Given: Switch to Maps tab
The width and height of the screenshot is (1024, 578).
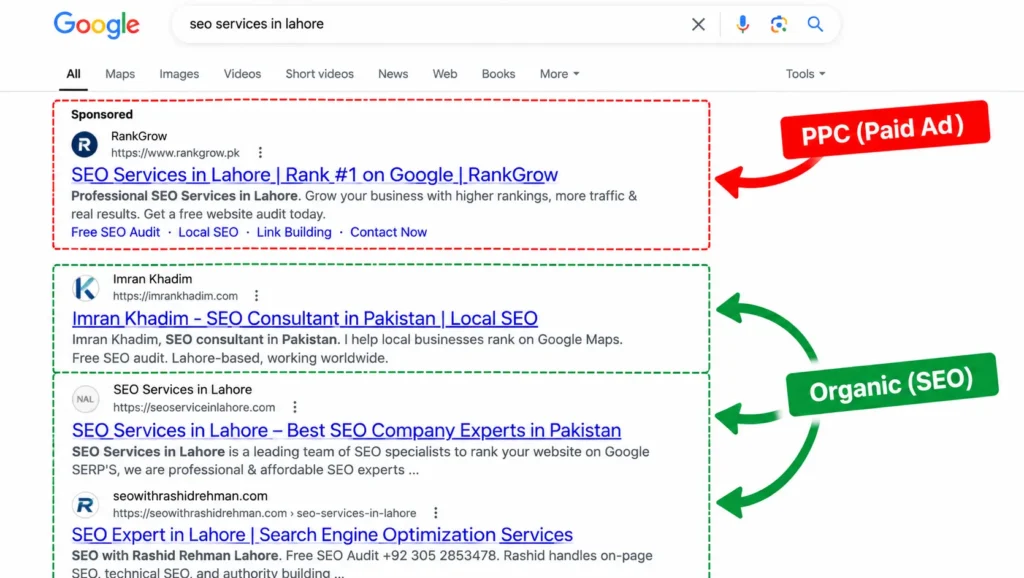Looking at the screenshot, I should pos(120,74).
